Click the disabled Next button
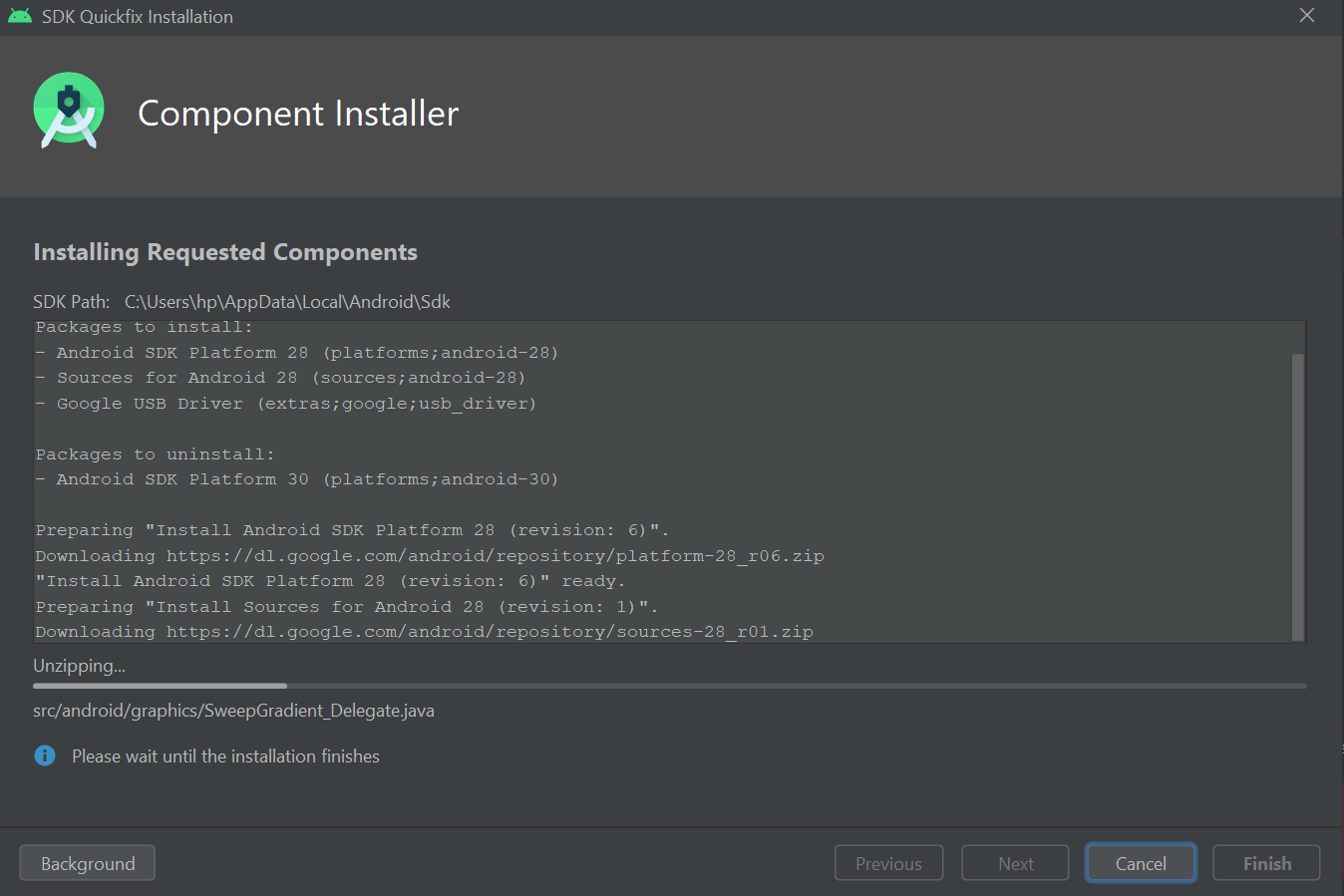The height and width of the screenshot is (896, 1344). click(x=1015, y=863)
